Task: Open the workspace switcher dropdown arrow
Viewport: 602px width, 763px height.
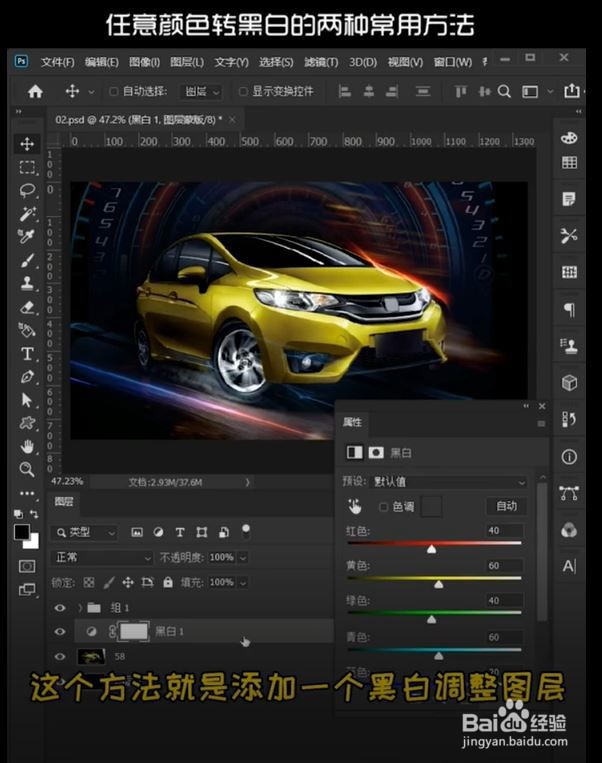Action: tap(550, 91)
